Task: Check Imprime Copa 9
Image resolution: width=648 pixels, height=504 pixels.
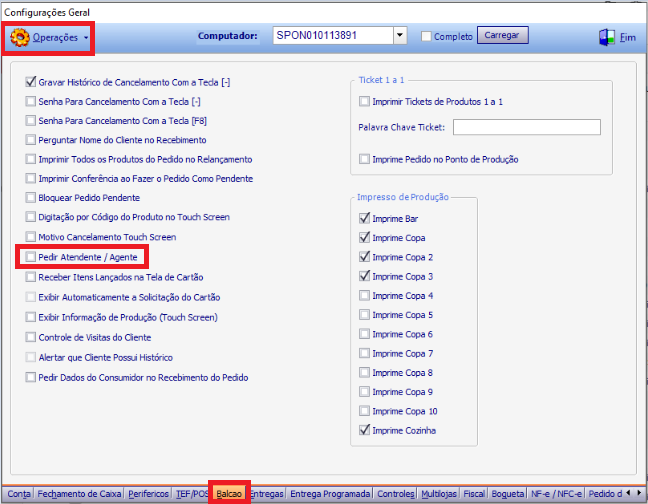Action: (x=364, y=392)
